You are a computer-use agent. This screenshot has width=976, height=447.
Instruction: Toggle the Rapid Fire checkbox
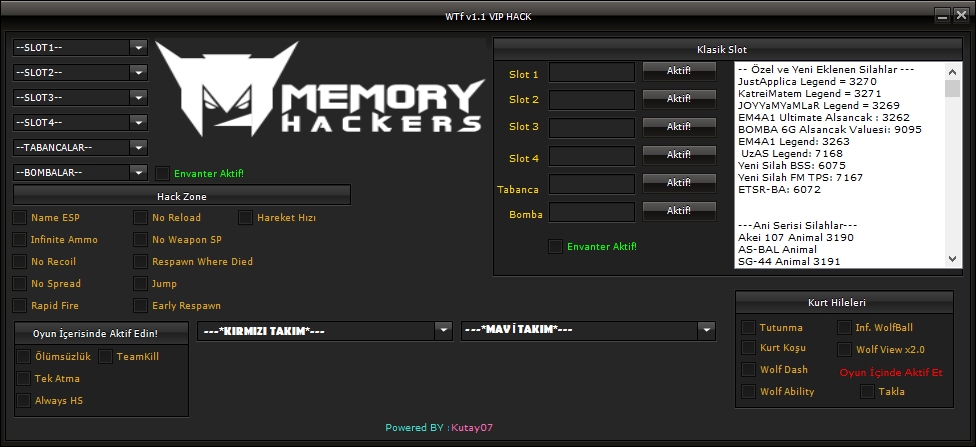(x=21, y=306)
